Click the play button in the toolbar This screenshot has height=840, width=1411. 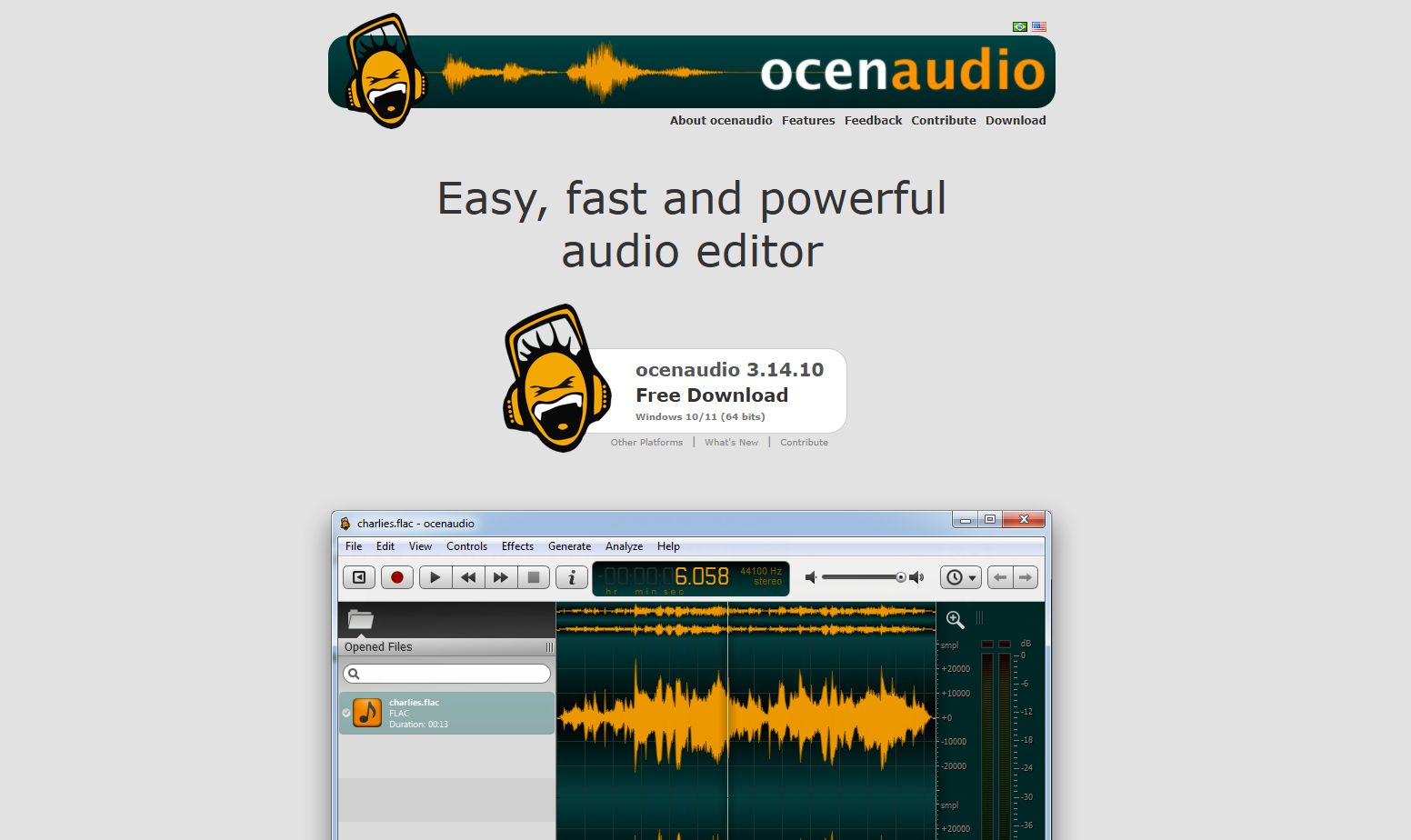[435, 577]
